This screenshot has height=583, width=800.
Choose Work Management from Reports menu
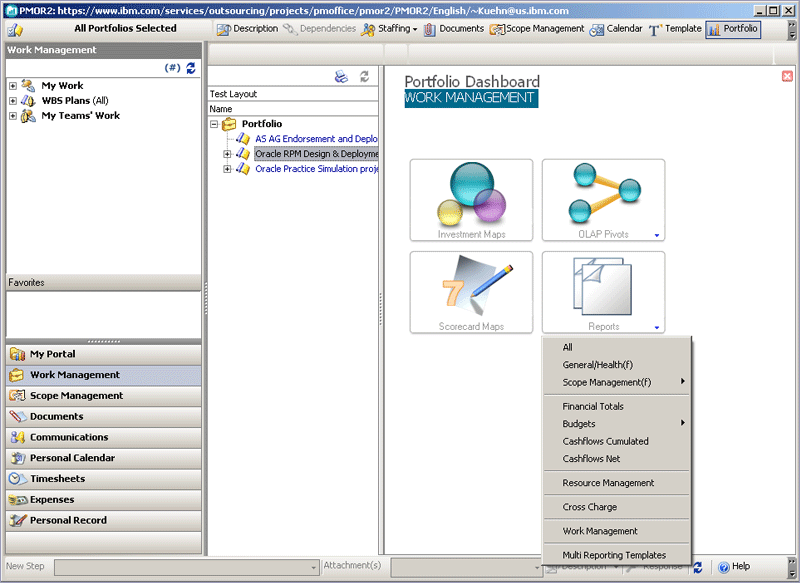click(616, 531)
